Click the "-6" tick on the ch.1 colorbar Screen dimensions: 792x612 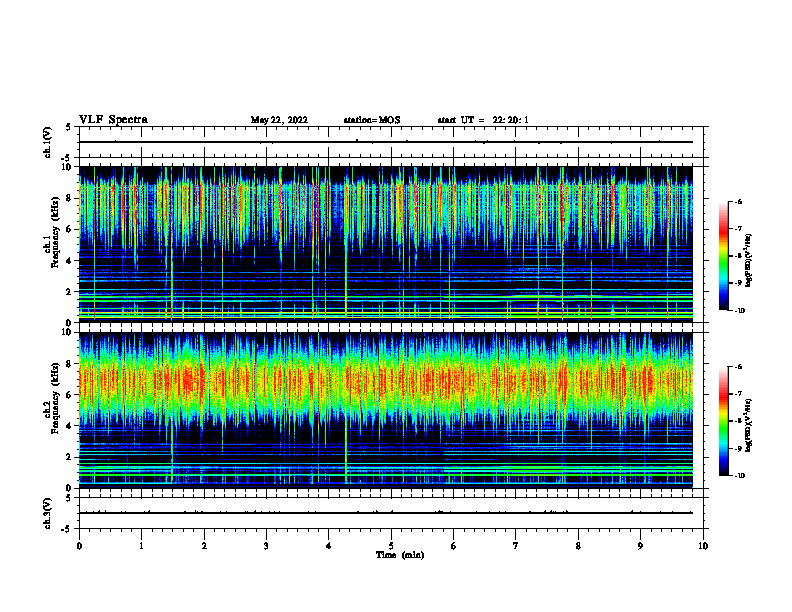[738, 201]
